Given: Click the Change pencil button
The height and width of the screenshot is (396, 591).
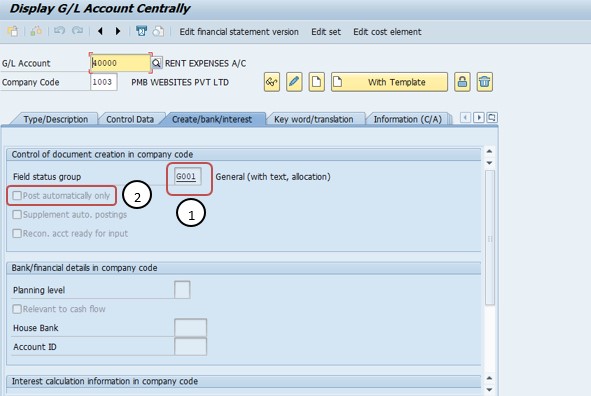Looking at the screenshot, I should point(294,82).
